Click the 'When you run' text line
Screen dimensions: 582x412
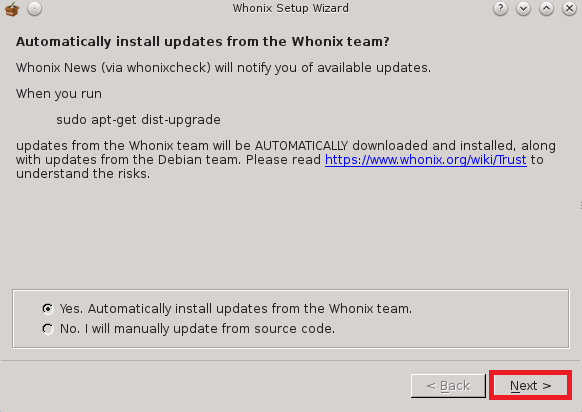[59, 94]
